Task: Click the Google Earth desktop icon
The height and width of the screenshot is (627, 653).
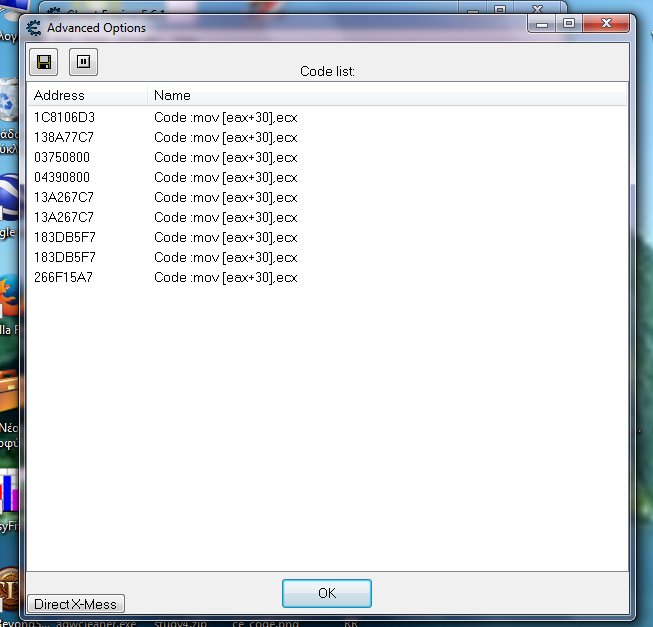Action: pyautogui.click(x=8, y=194)
